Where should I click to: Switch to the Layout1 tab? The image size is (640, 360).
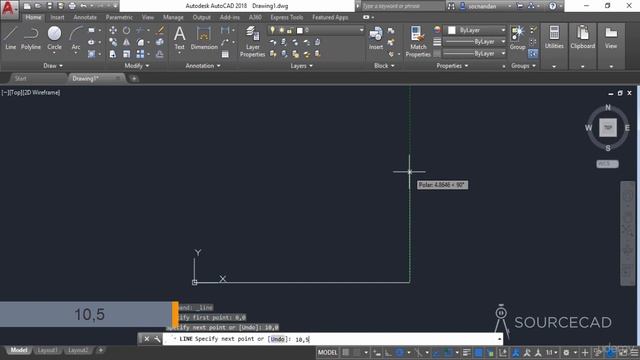pos(47,350)
